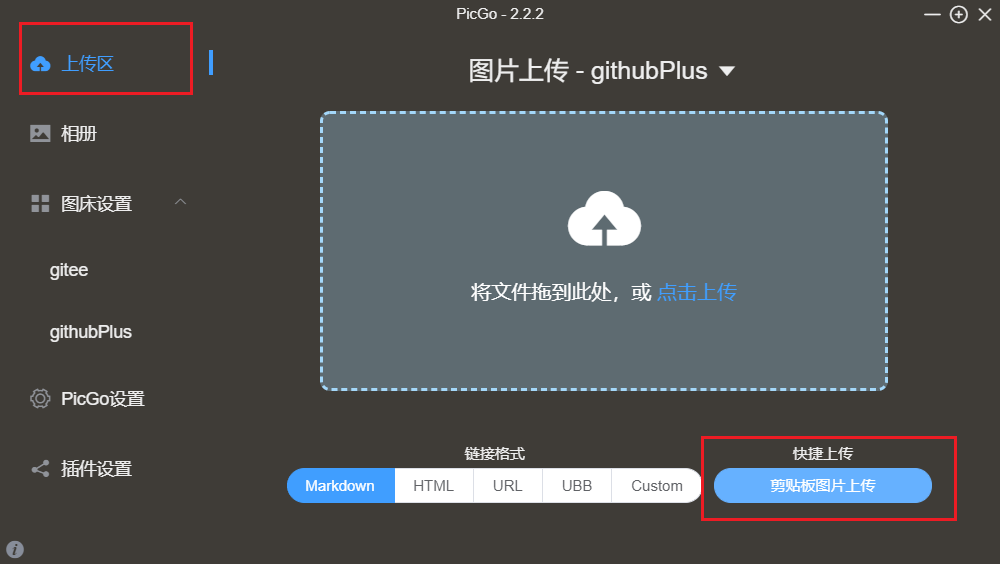Click the grid icon beside 图床设置
This screenshot has height=564, width=1000.
40,204
